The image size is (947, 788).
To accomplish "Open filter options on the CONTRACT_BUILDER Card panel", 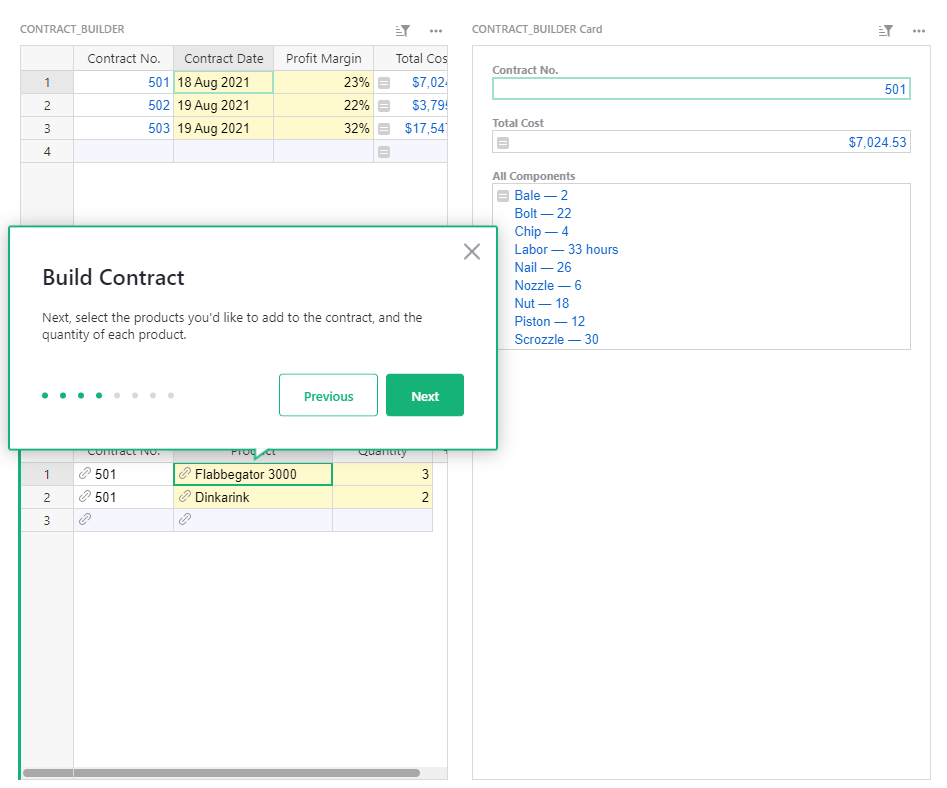I will point(884,30).
